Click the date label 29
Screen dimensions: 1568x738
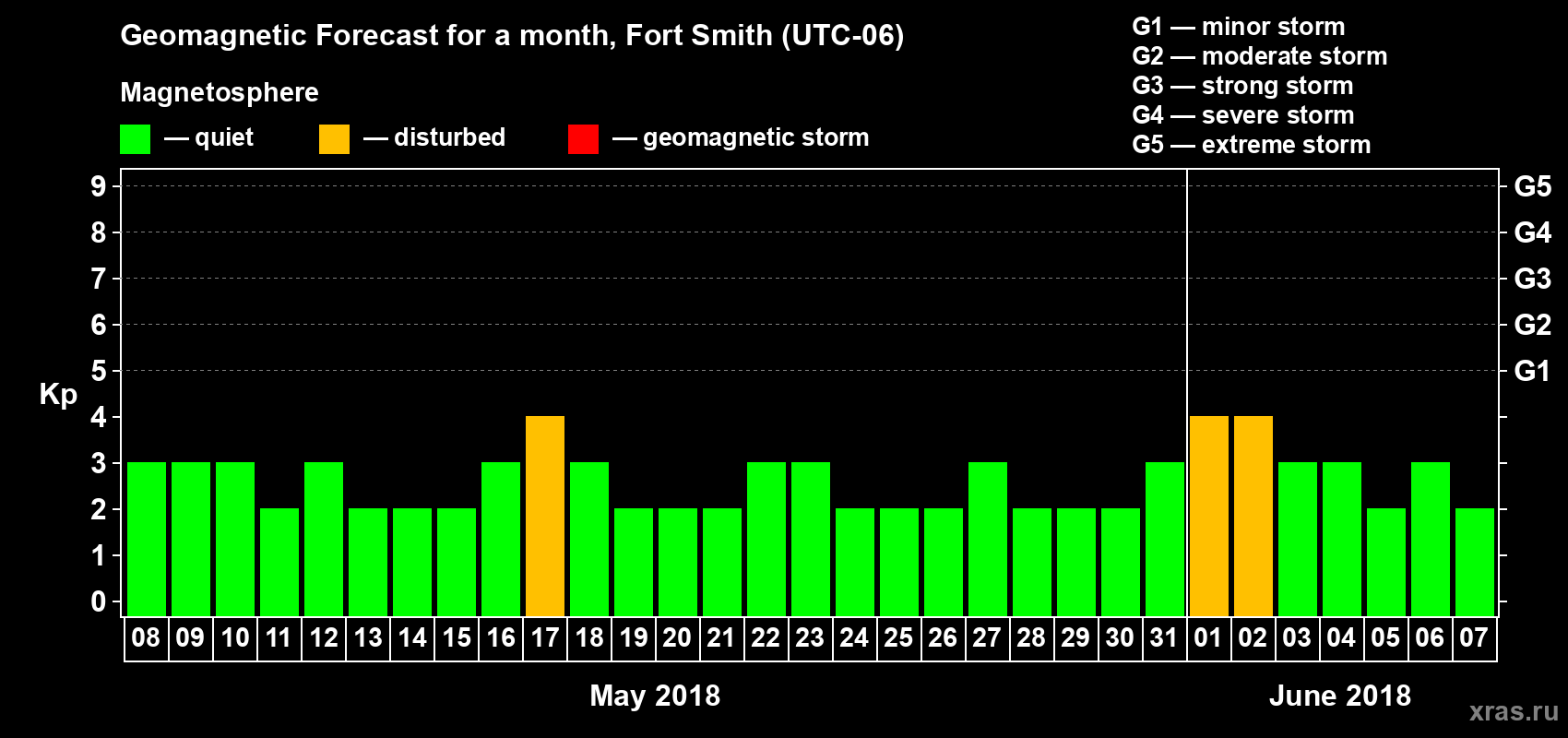click(x=1075, y=638)
